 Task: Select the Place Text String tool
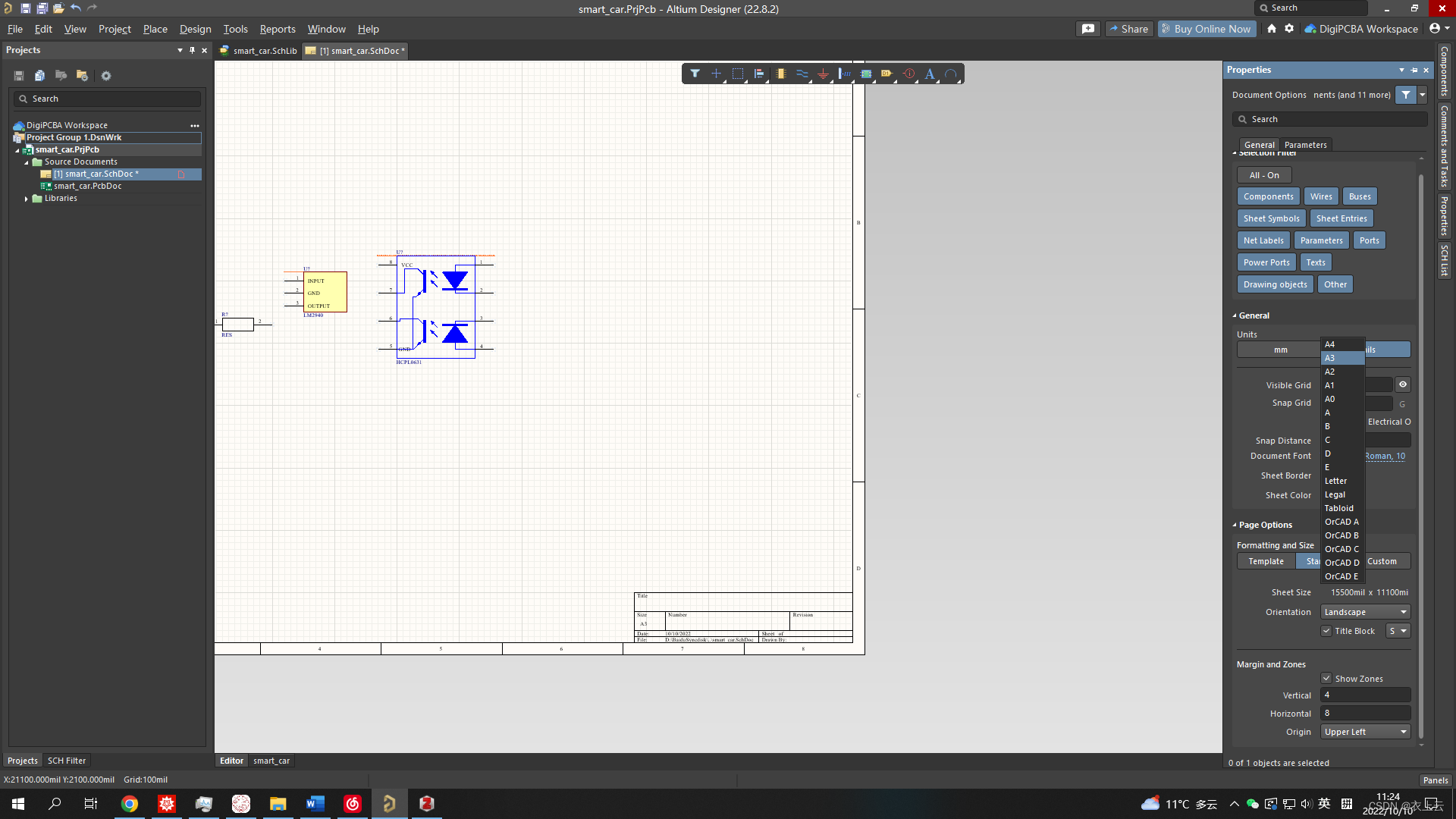930,74
